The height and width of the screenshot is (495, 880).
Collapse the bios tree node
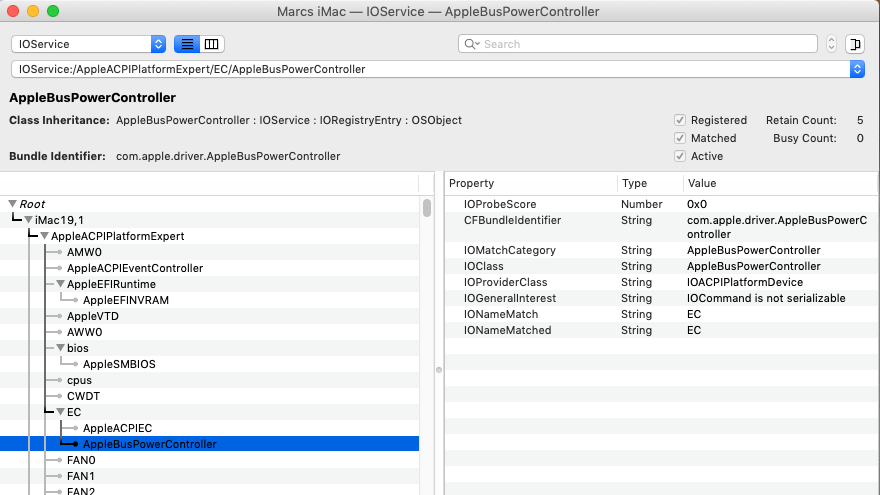point(60,348)
